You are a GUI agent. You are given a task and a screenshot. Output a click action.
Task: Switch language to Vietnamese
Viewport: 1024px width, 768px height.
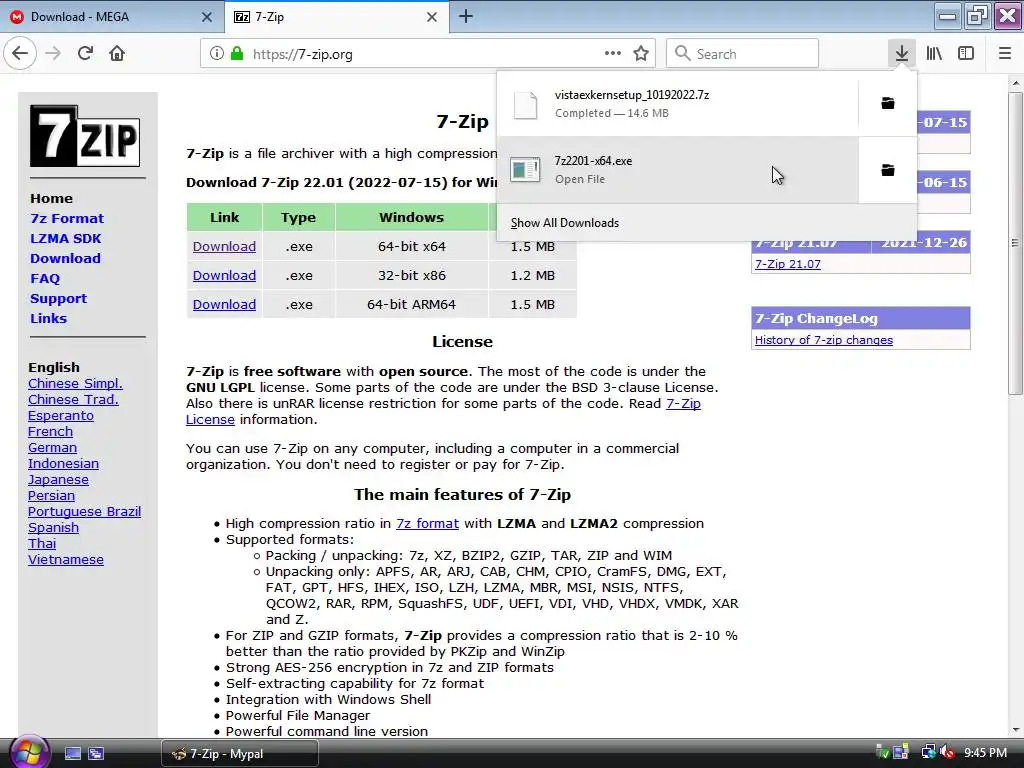66,559
